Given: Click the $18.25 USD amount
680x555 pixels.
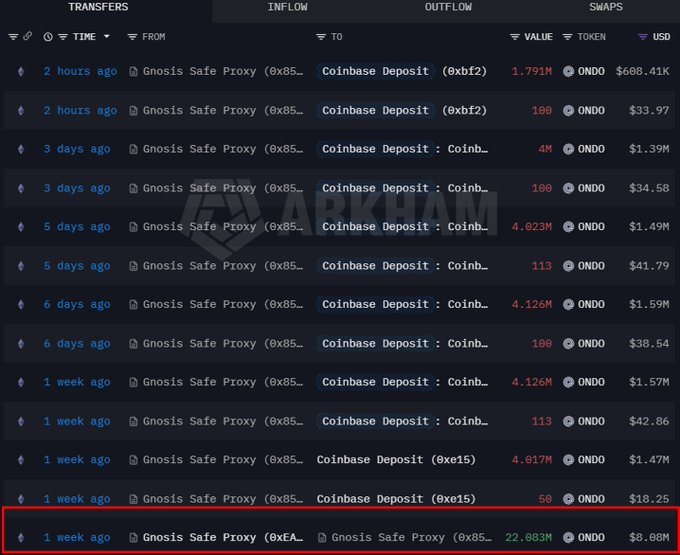Looking at the screenshot, I should [649, 499].
